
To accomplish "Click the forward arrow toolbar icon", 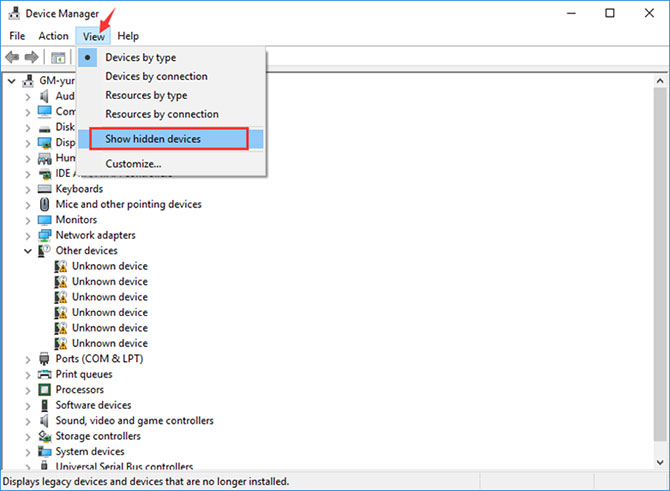I will click(x=32, y=56).
